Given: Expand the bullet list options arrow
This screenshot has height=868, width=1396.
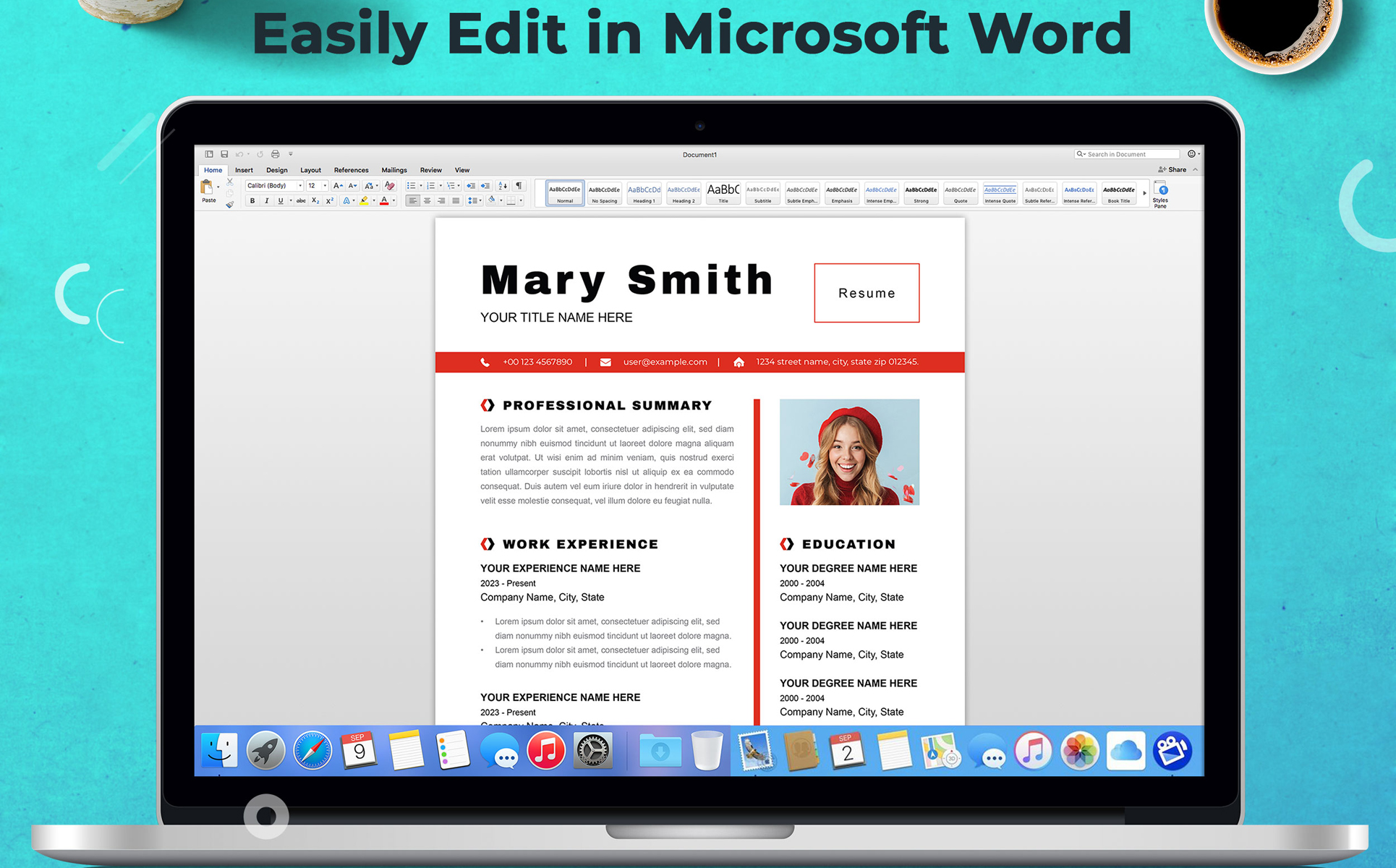Looking at the screenshot, I should coord(421,186).
